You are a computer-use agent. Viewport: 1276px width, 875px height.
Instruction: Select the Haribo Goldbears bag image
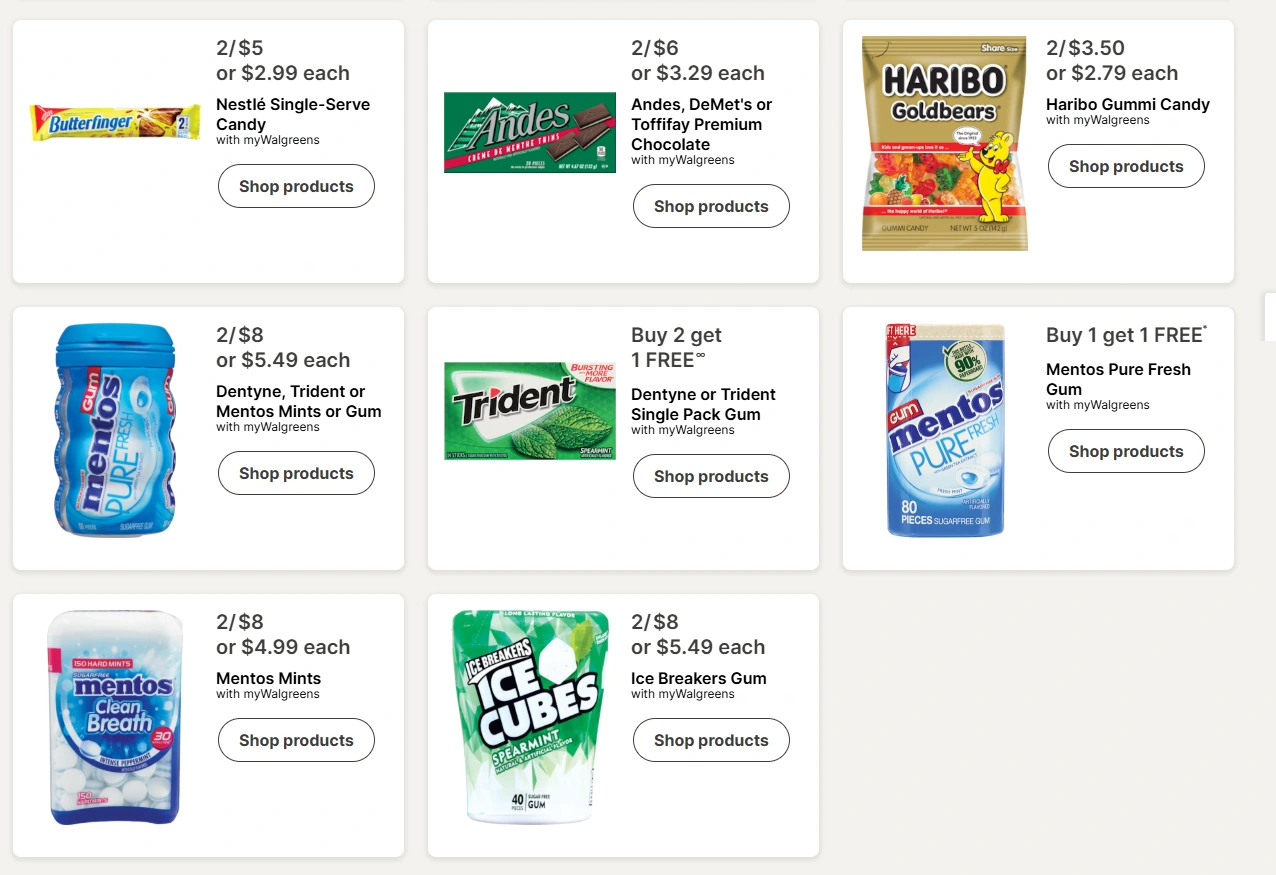tap(945, 143)
